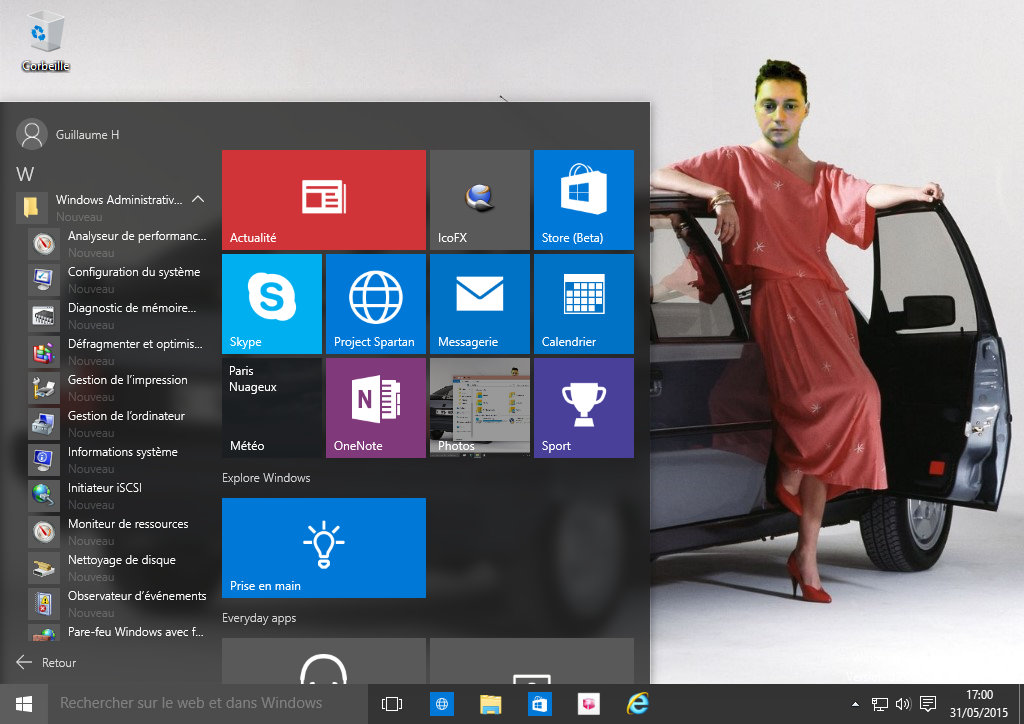1024x724 pixels.
Task: Click the W letter index header
Action: click(25, 174)
